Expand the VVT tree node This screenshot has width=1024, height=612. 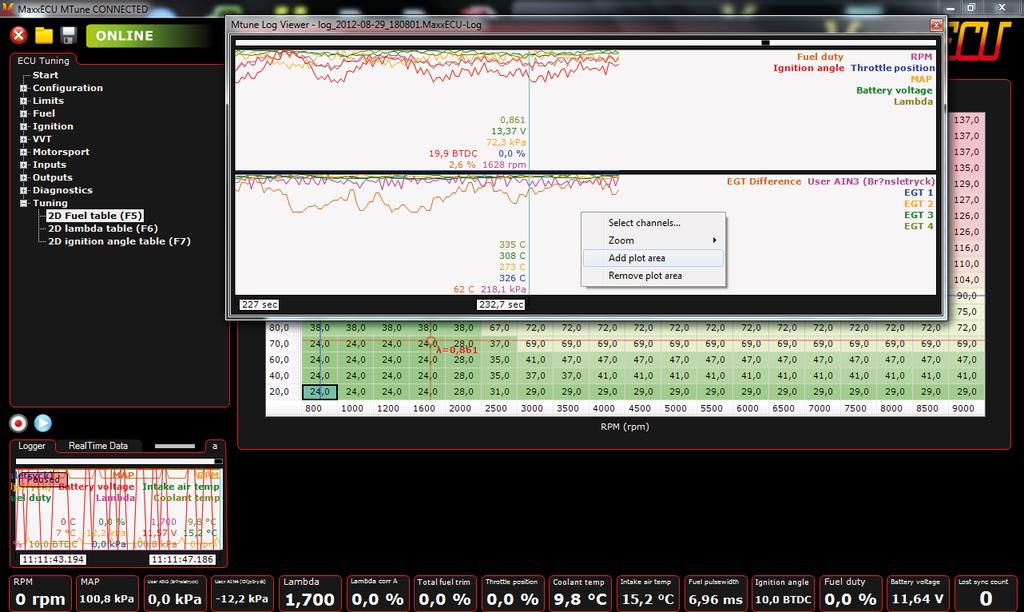(24, 139)
